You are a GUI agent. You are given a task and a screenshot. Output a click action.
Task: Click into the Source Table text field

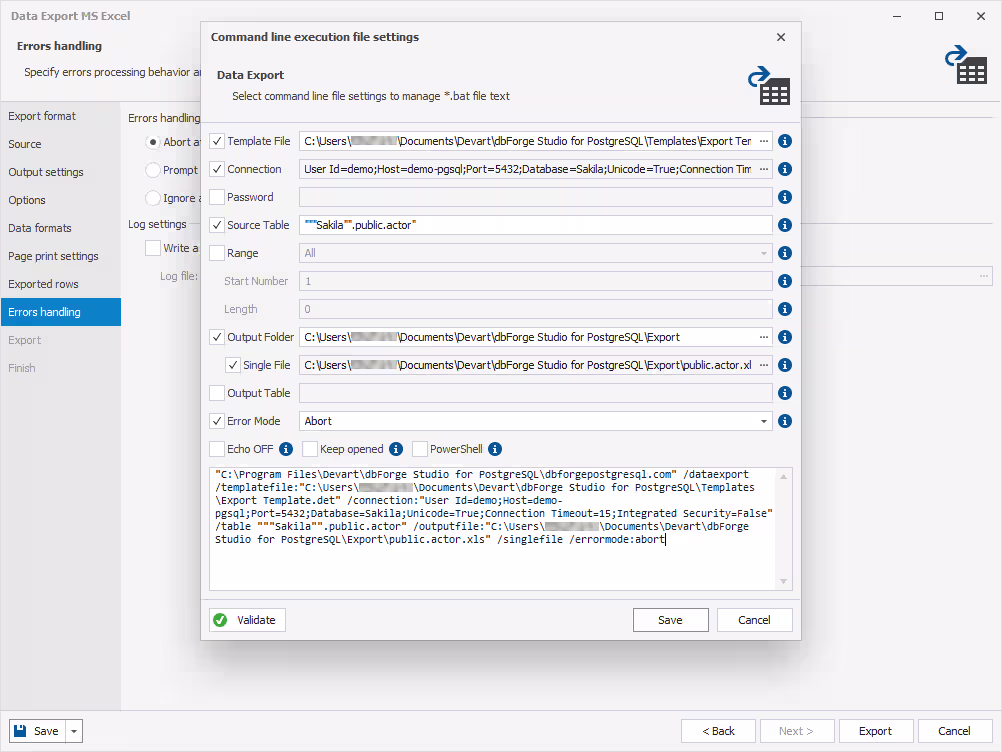pyautogui.click(x=536, y=225)
